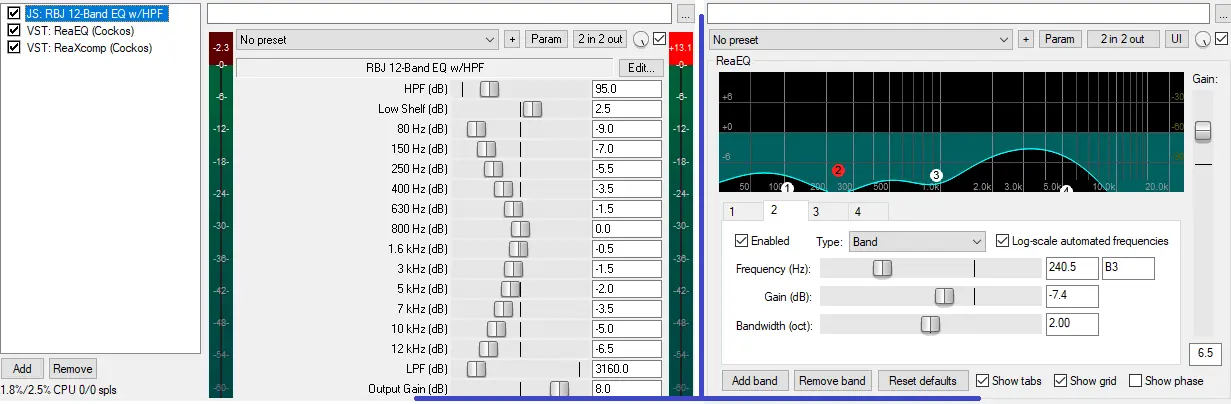Click the ellipsis button above RBJ EQ panel
The width and height of the screenshot is (1231, 404).
point(685,14)
